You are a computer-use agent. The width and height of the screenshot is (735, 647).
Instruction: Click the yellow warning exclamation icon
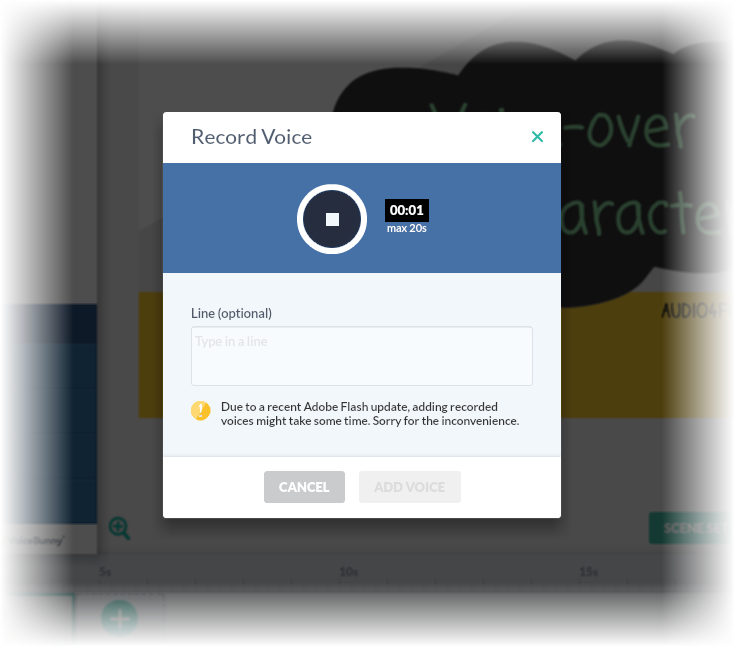pos(201,411)
